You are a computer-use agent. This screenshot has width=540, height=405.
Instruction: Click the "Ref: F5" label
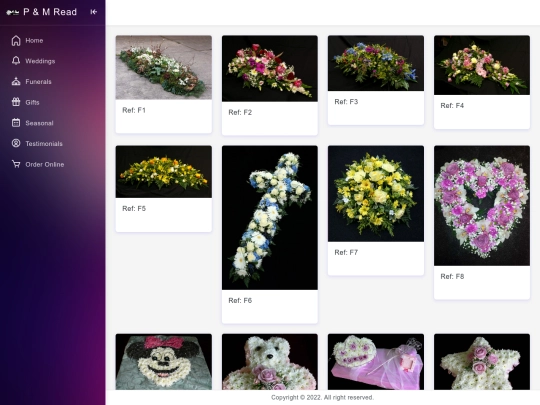[134, 208]
